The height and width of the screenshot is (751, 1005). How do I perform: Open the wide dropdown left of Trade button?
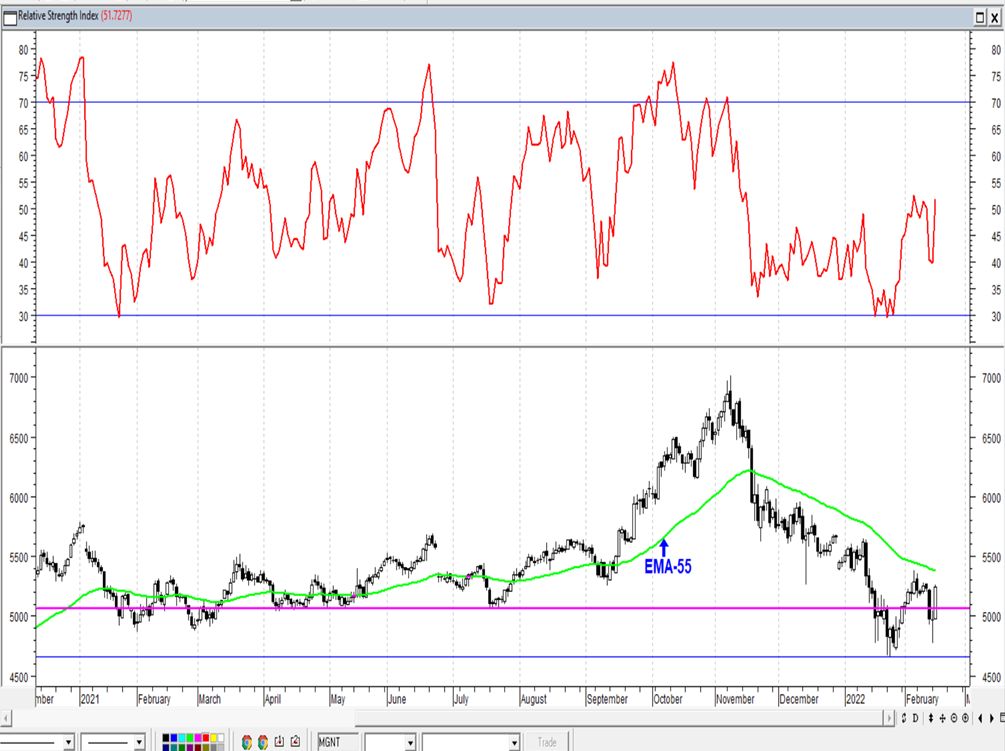514,742
